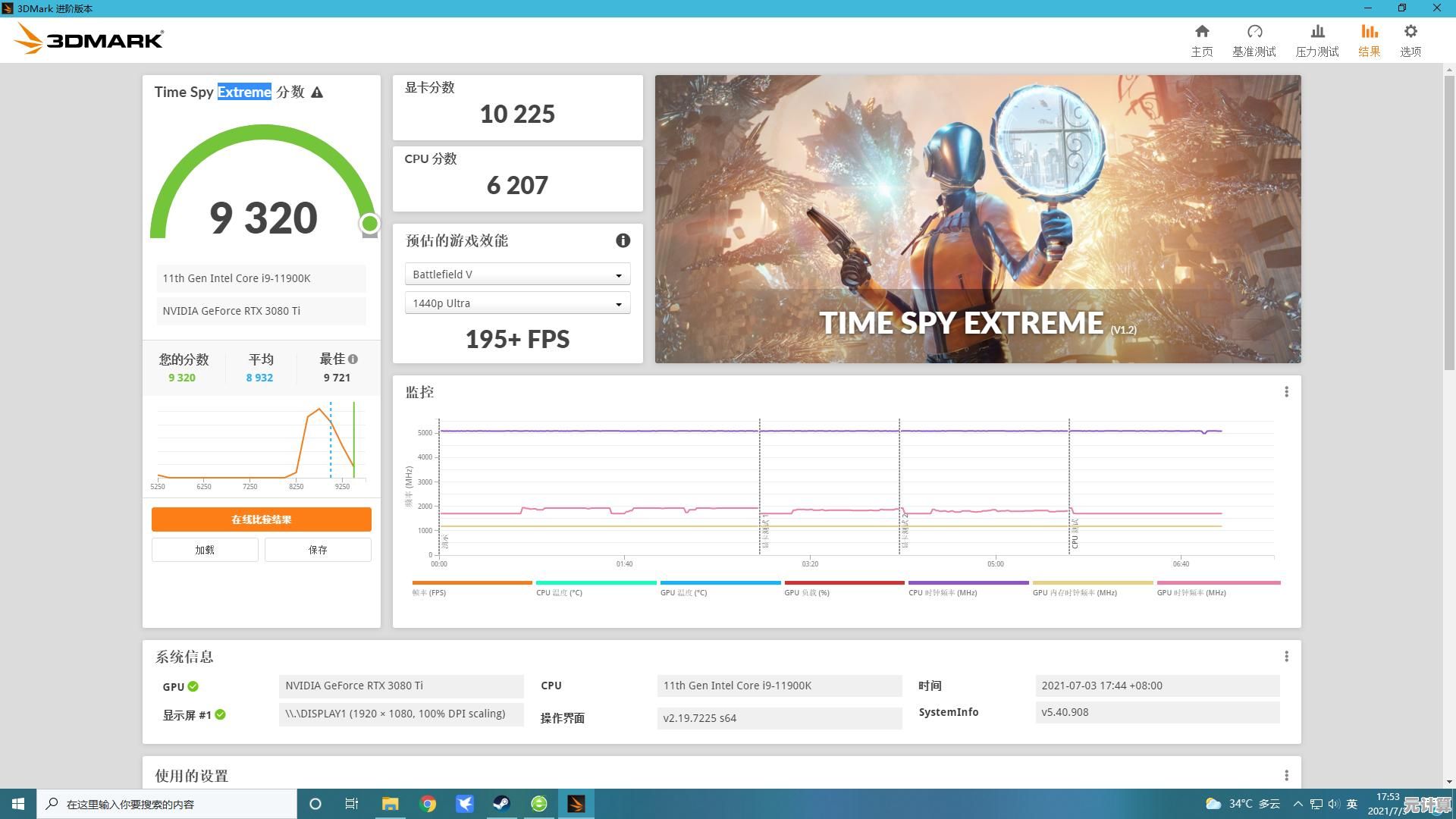Viewport: 1456px width, 819px height.
Task: Toggle the GPU temperature legend in the chart
Action: [x=683, y=592]
